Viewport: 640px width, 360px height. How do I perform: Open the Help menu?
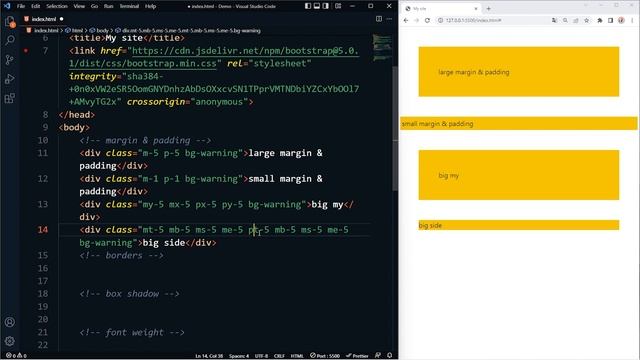coord(151,6)
